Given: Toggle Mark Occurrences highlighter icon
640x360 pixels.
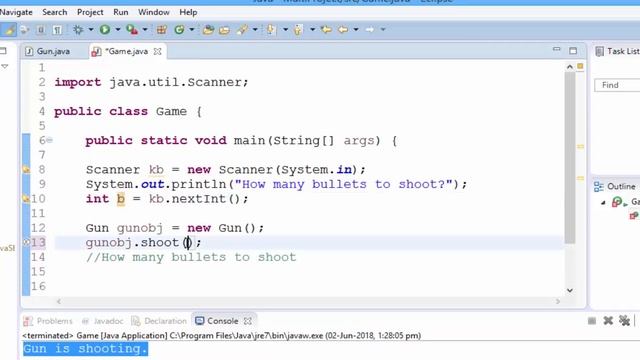Looking at the screenshot, I should tap(9, 29).
